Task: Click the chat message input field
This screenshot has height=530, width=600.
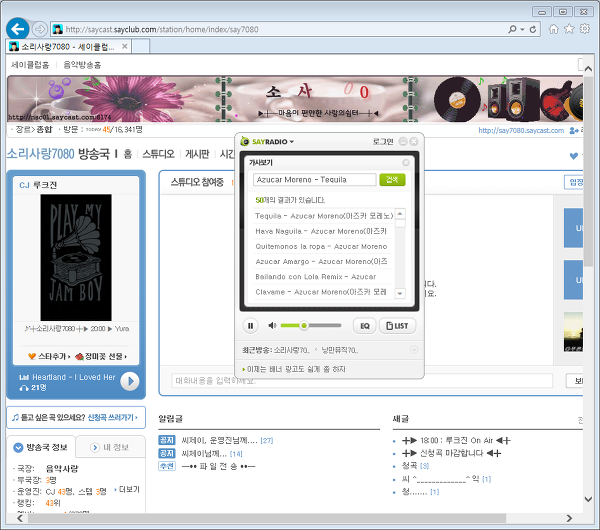Action: (362, 381)
